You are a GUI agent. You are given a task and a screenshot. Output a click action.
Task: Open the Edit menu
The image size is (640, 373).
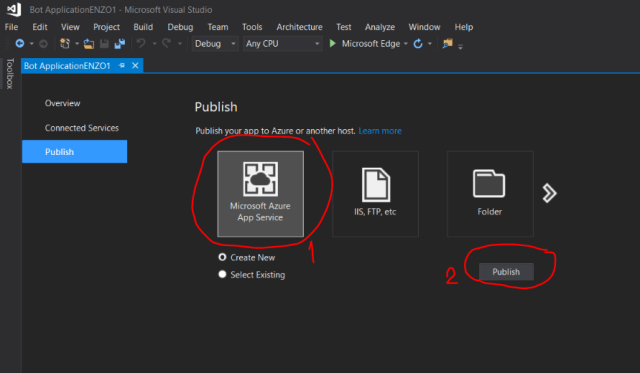point(40,27)
